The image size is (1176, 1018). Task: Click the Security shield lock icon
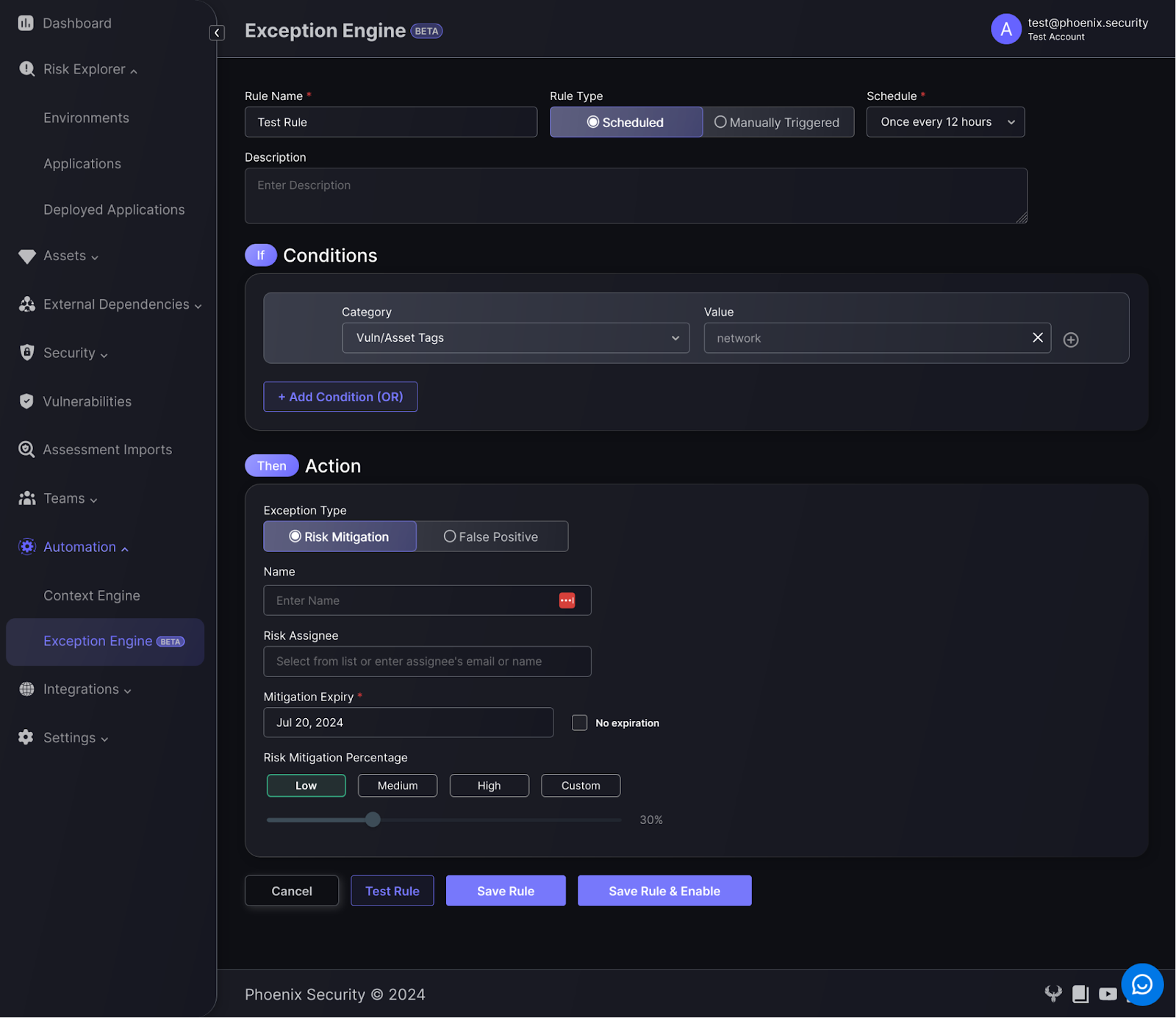click(27, 352)
